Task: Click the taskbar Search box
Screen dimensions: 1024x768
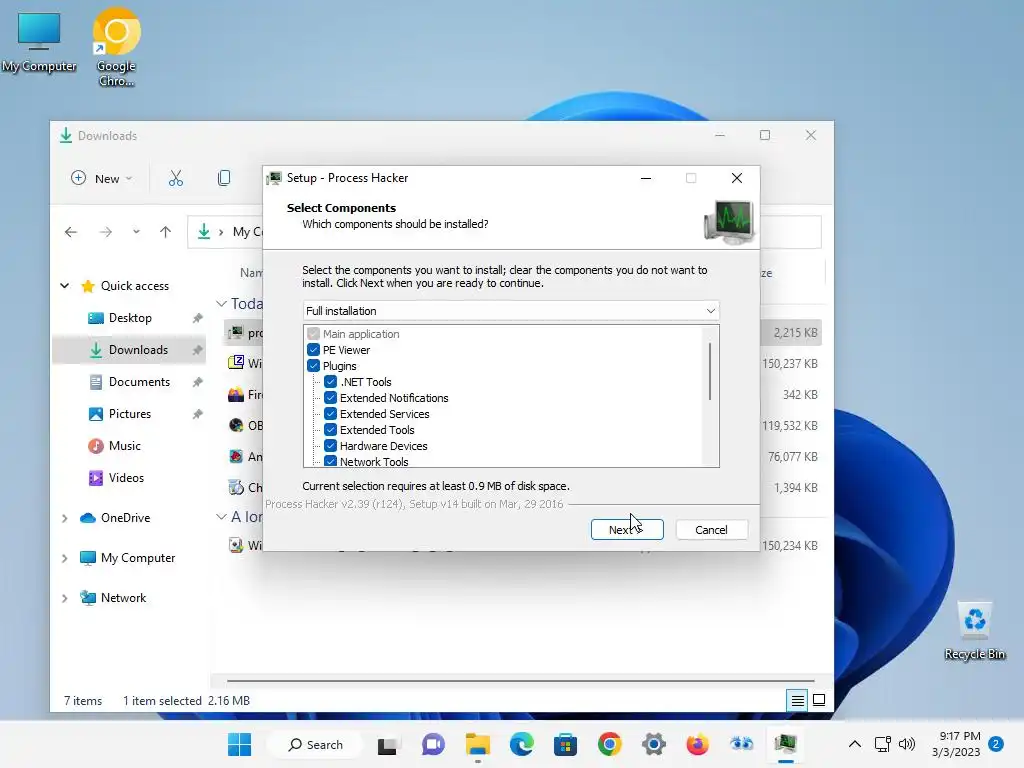Action: coord(316,744)
